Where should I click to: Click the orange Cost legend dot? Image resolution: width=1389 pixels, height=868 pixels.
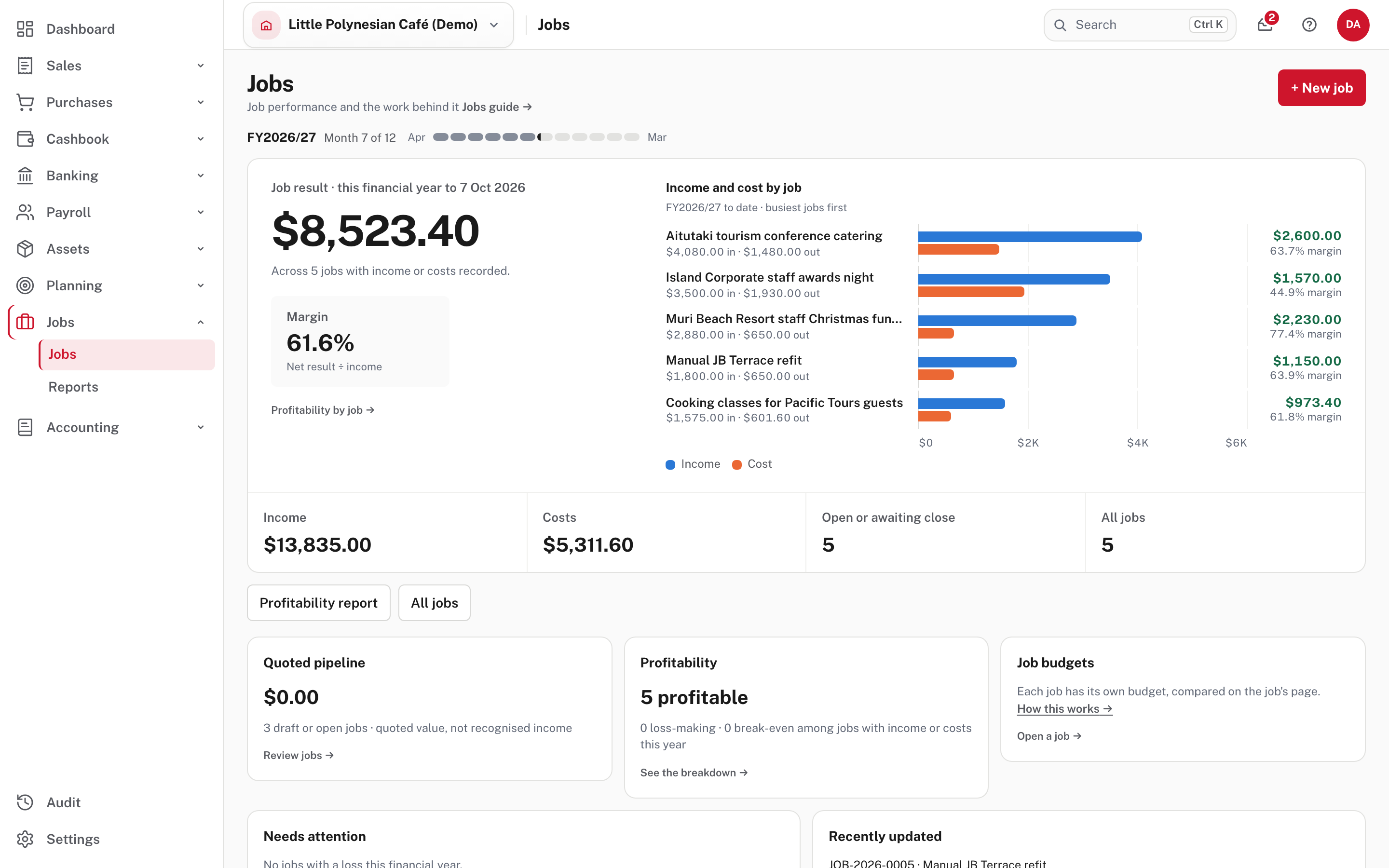(x=736, y=464)
